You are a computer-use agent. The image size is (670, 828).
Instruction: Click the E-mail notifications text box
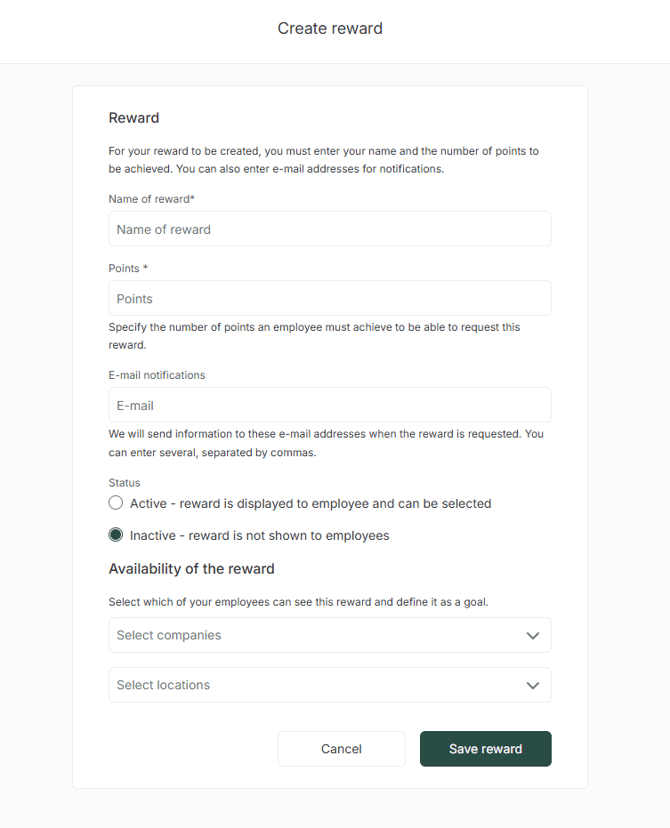coord(329,405)
